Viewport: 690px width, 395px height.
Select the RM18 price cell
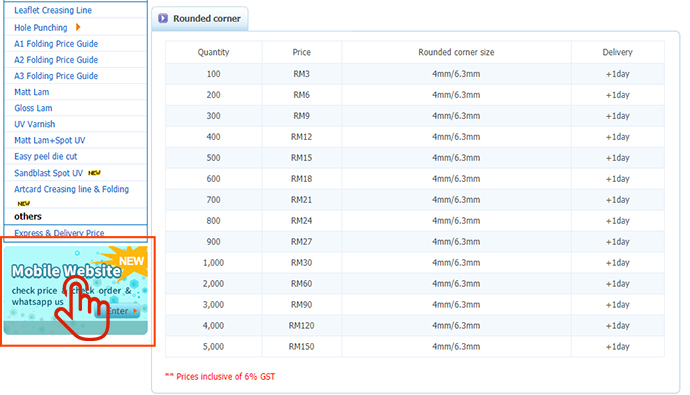tap(301, 179)
